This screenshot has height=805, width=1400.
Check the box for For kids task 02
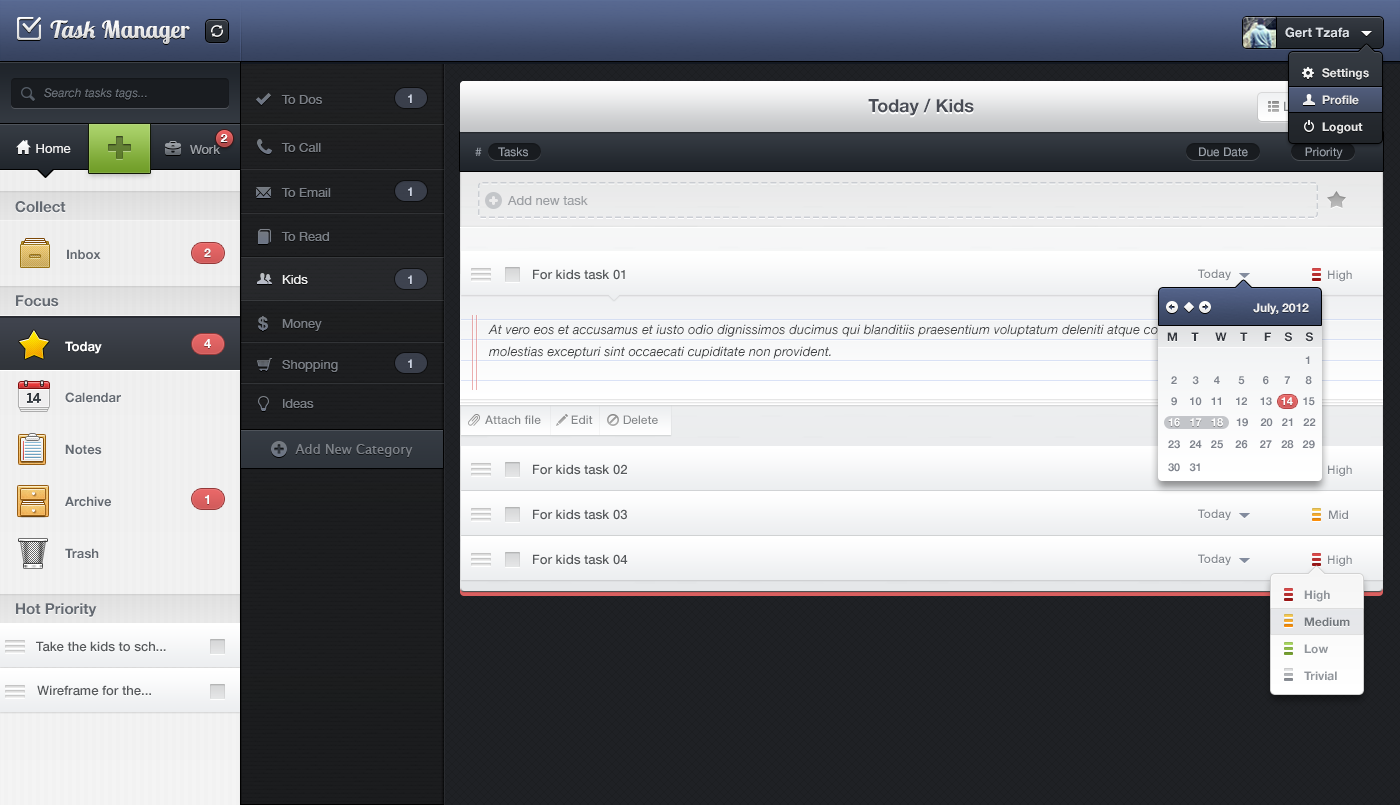click(x=513, y=469)
